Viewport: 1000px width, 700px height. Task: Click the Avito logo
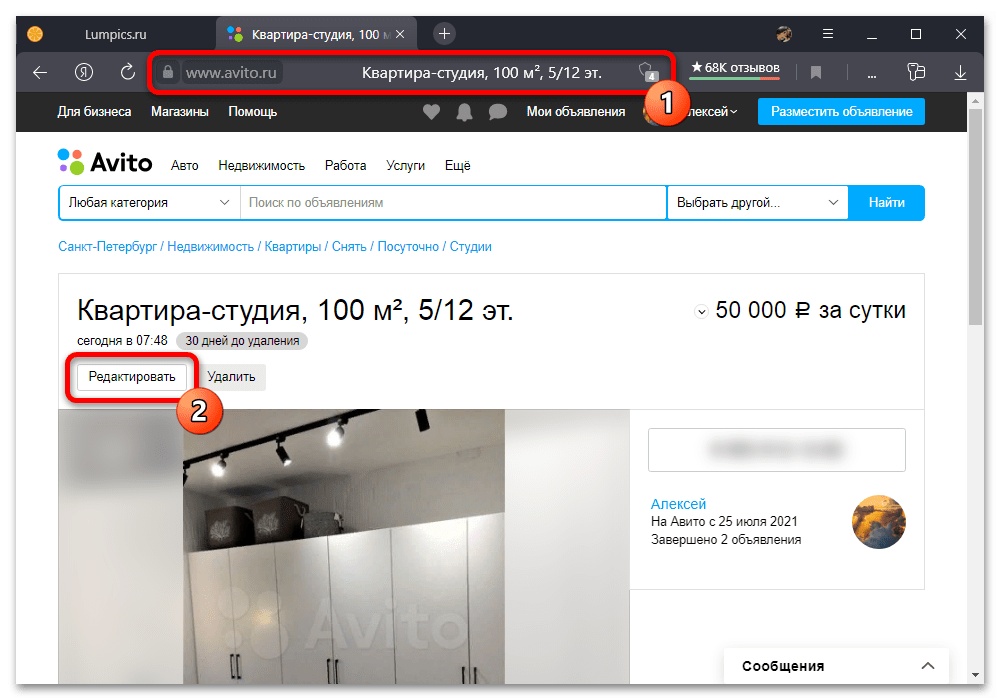105,162
